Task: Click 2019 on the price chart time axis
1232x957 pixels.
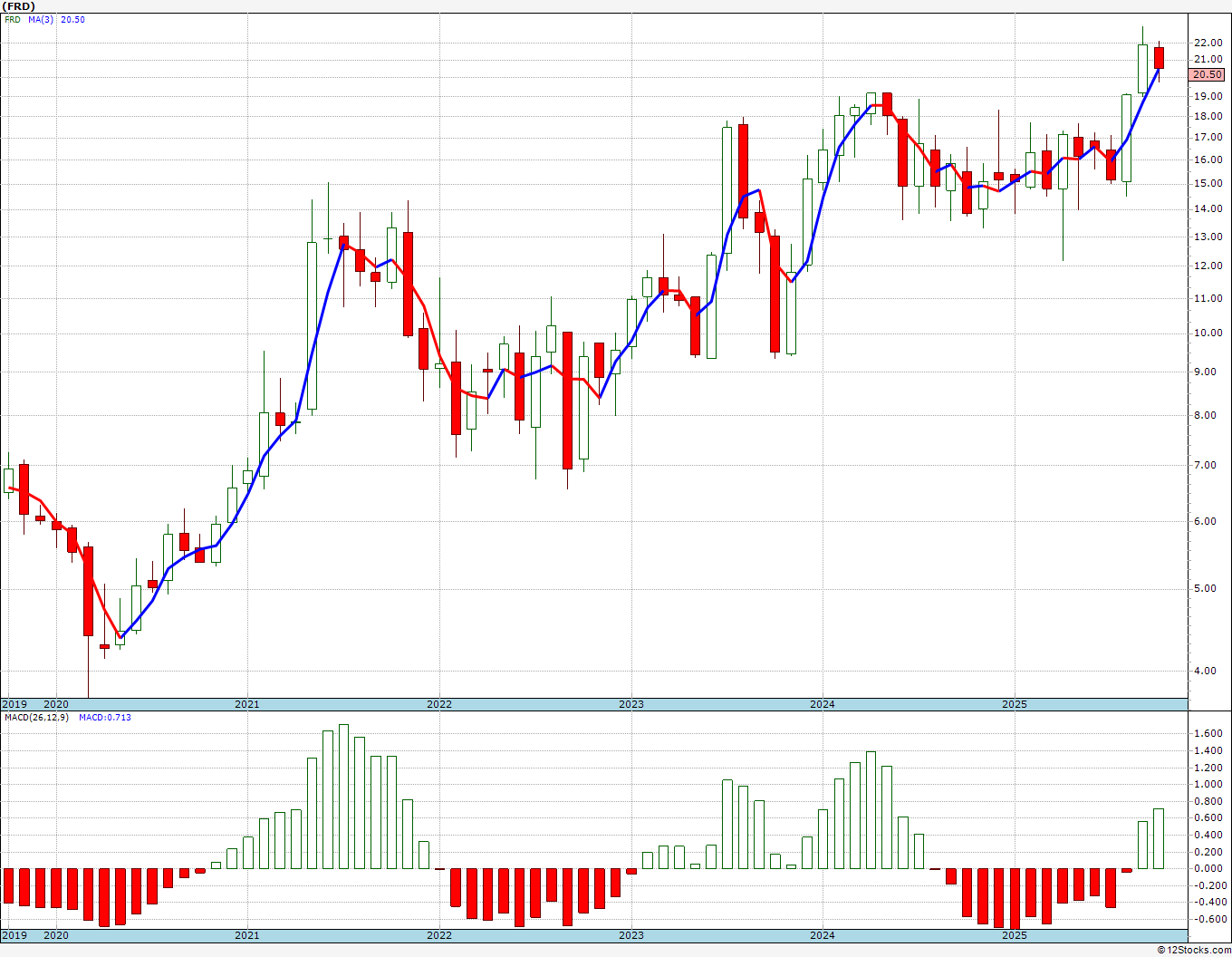Action: (14, 704)
